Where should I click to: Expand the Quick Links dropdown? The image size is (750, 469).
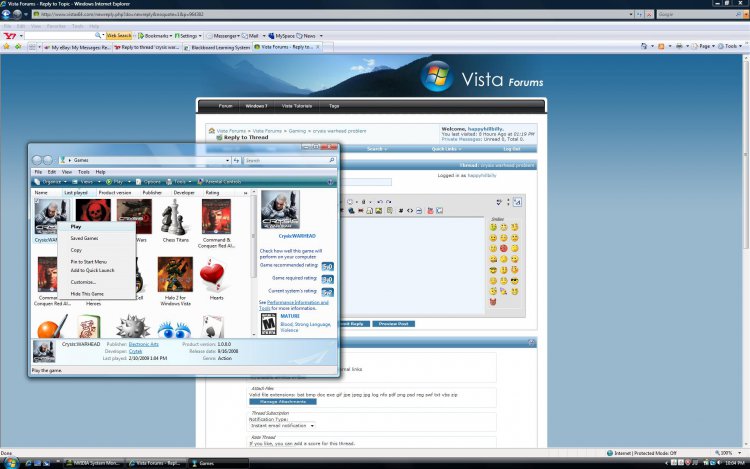point(446,149)
